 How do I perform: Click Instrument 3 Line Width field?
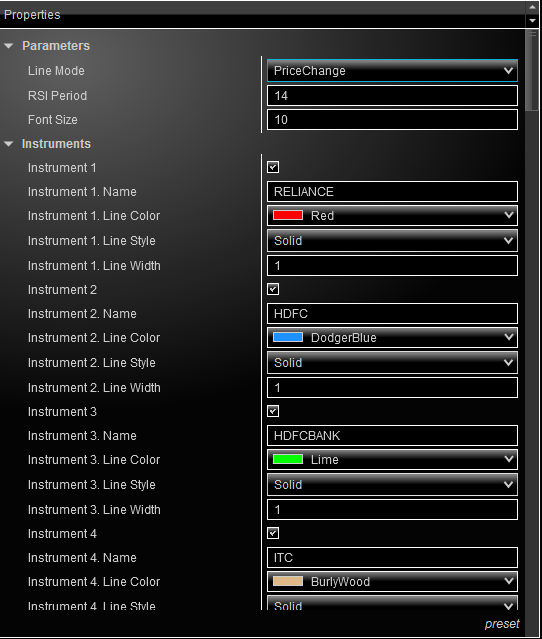(x=392, y=509)
